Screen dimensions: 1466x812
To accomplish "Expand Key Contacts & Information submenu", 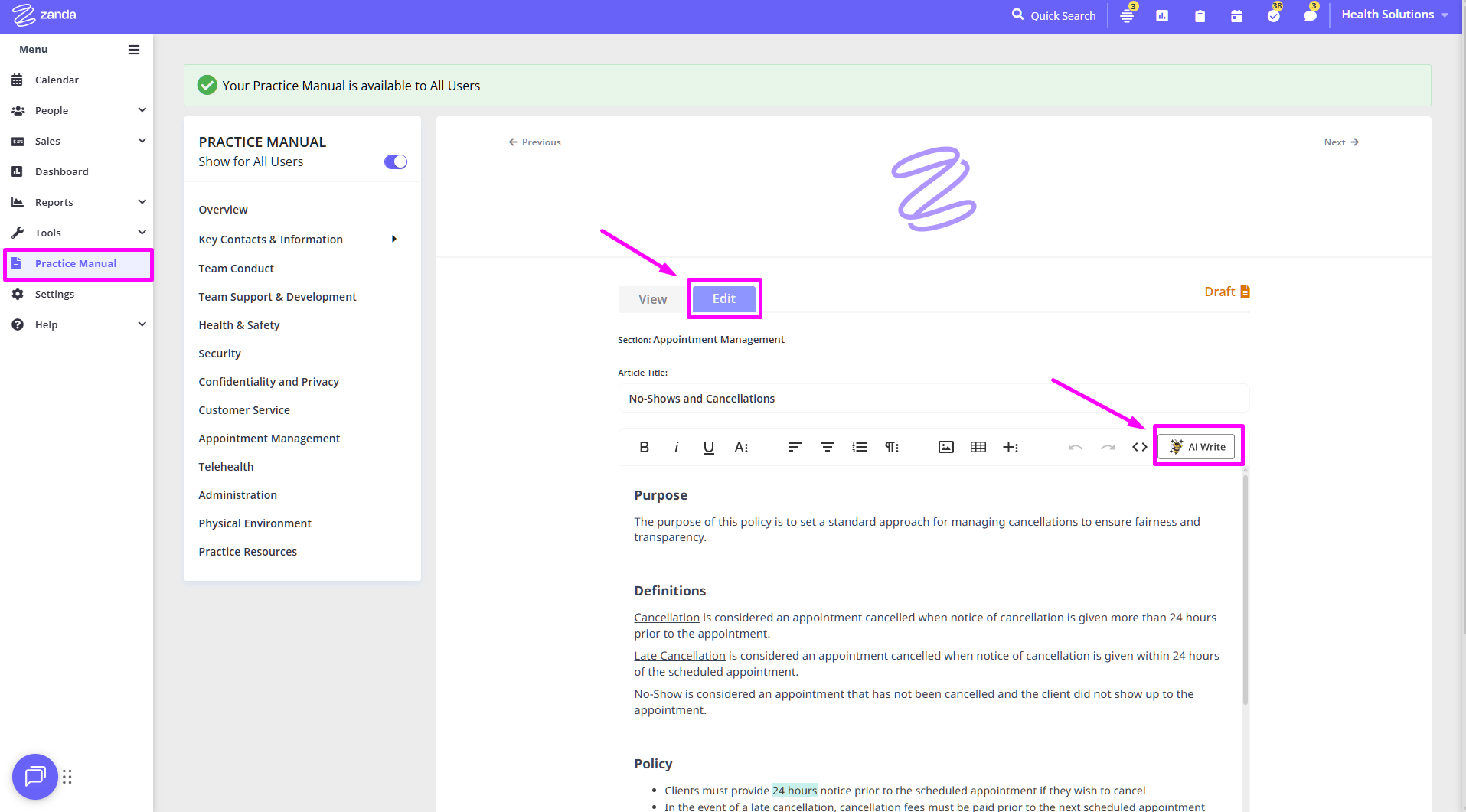I will click(393, 240).
